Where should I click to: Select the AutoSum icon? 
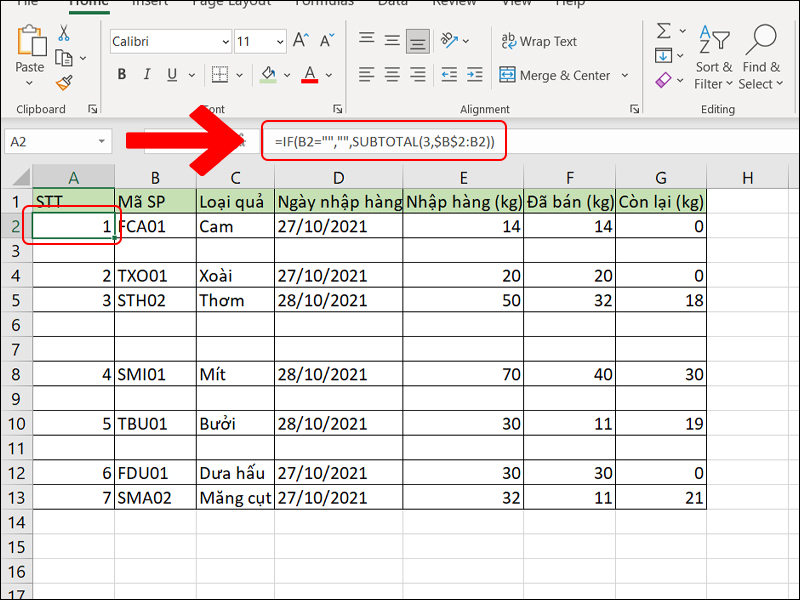[662, 30]
